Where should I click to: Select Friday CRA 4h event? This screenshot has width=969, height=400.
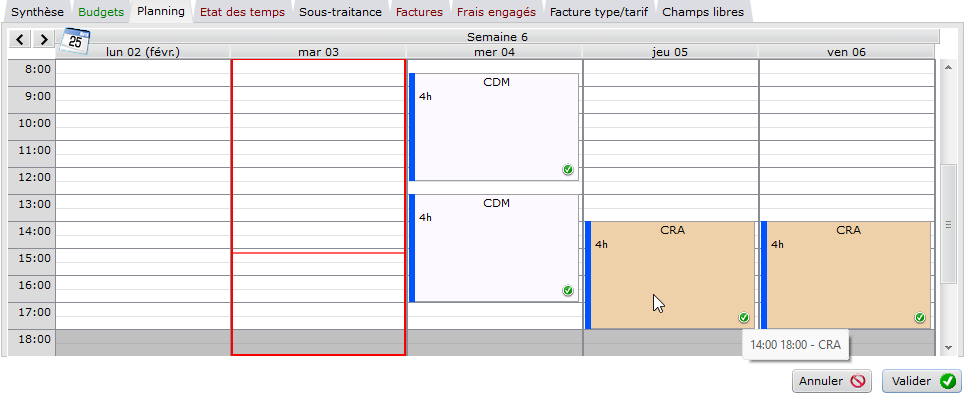tap(846, 276)
